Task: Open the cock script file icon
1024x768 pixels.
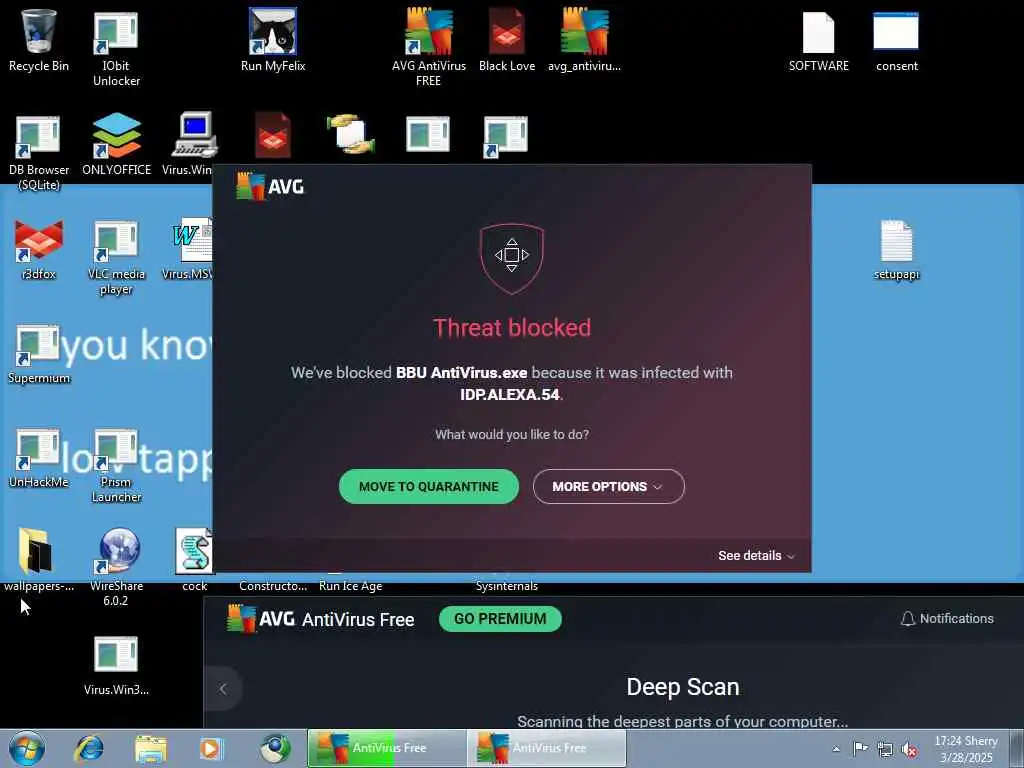Action: (194, 560)
